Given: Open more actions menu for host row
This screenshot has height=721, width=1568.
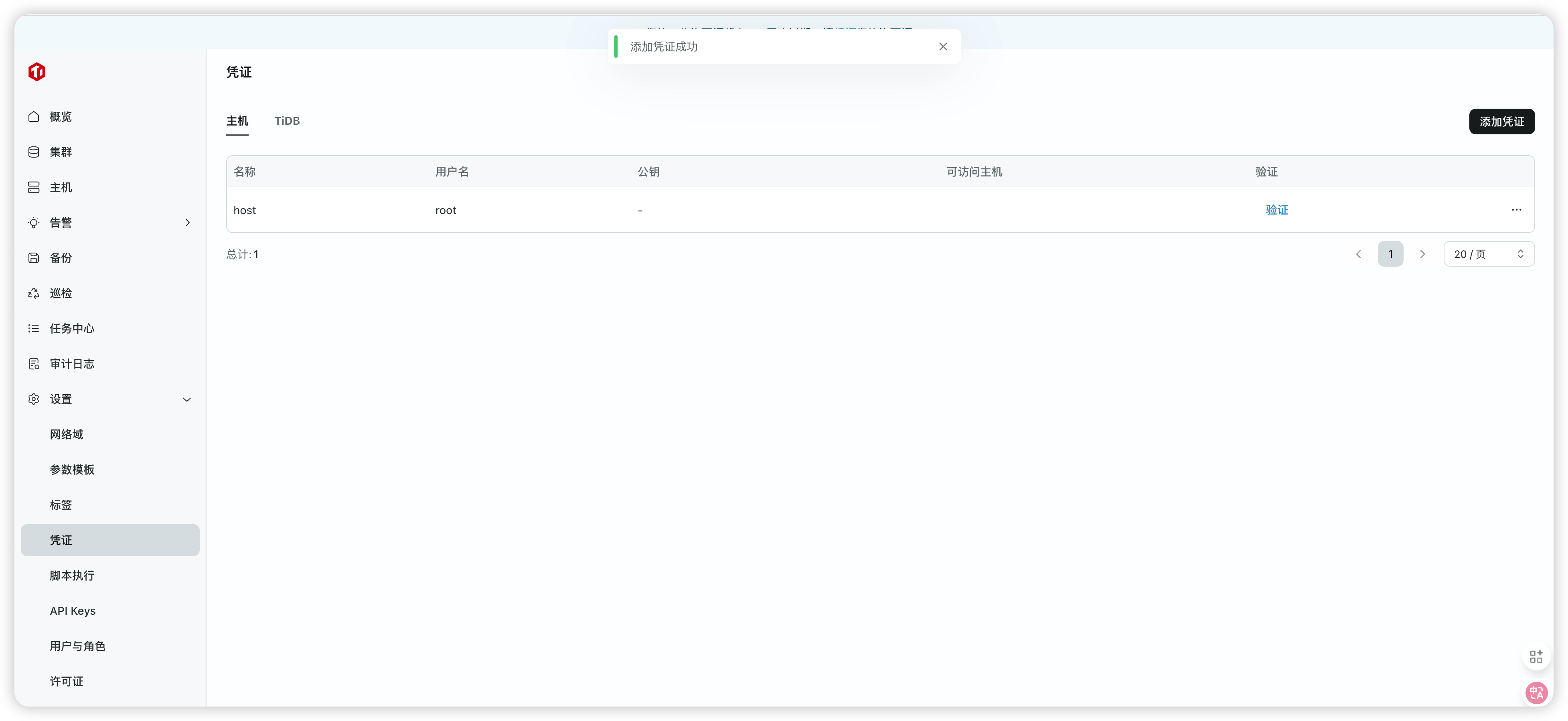Looking at the screenshot, I should (x=1515, y=210).
